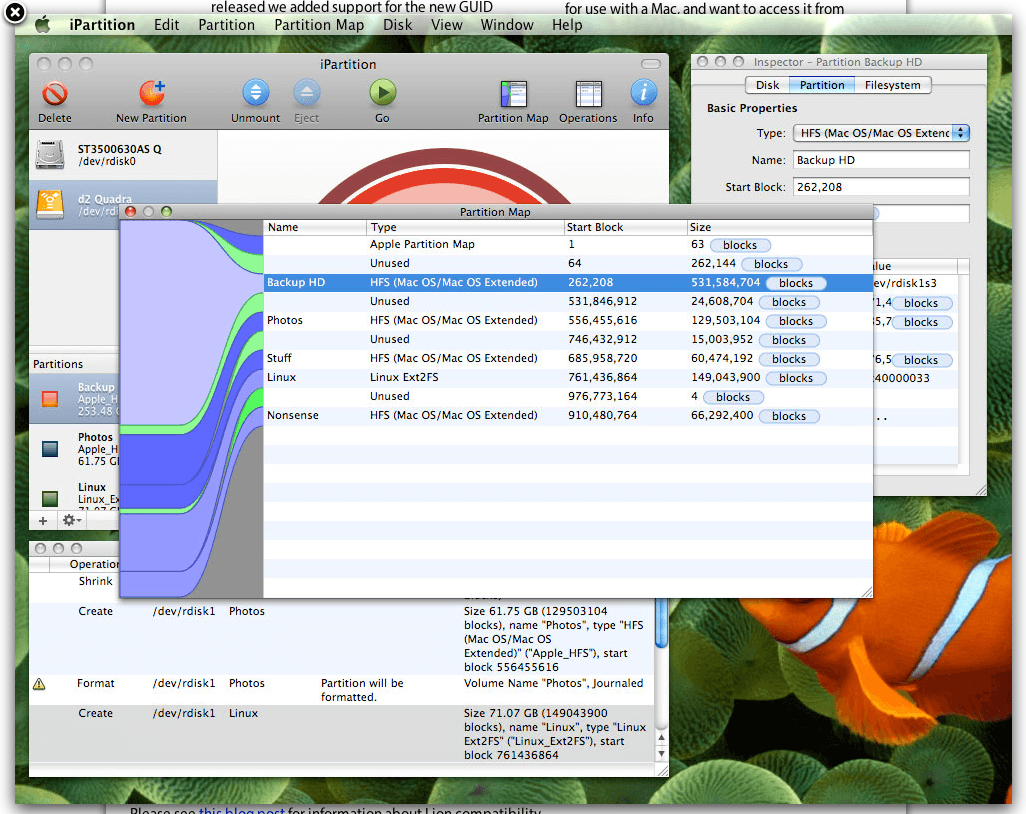Open the Partition menu
This screenshot has height=814, width=1026.
(226, 25)
